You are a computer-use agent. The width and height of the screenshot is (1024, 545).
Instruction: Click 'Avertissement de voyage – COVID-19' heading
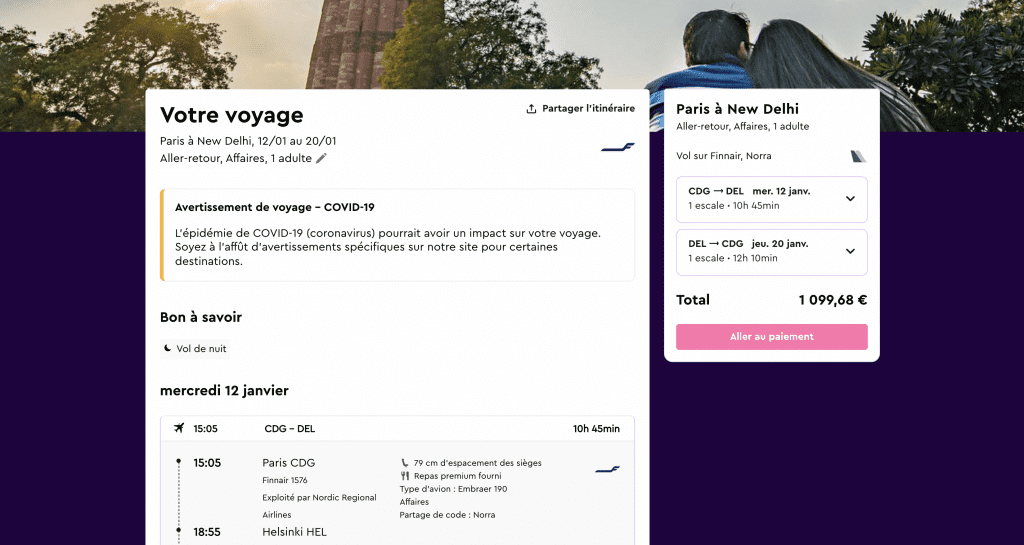click(275, 208)
